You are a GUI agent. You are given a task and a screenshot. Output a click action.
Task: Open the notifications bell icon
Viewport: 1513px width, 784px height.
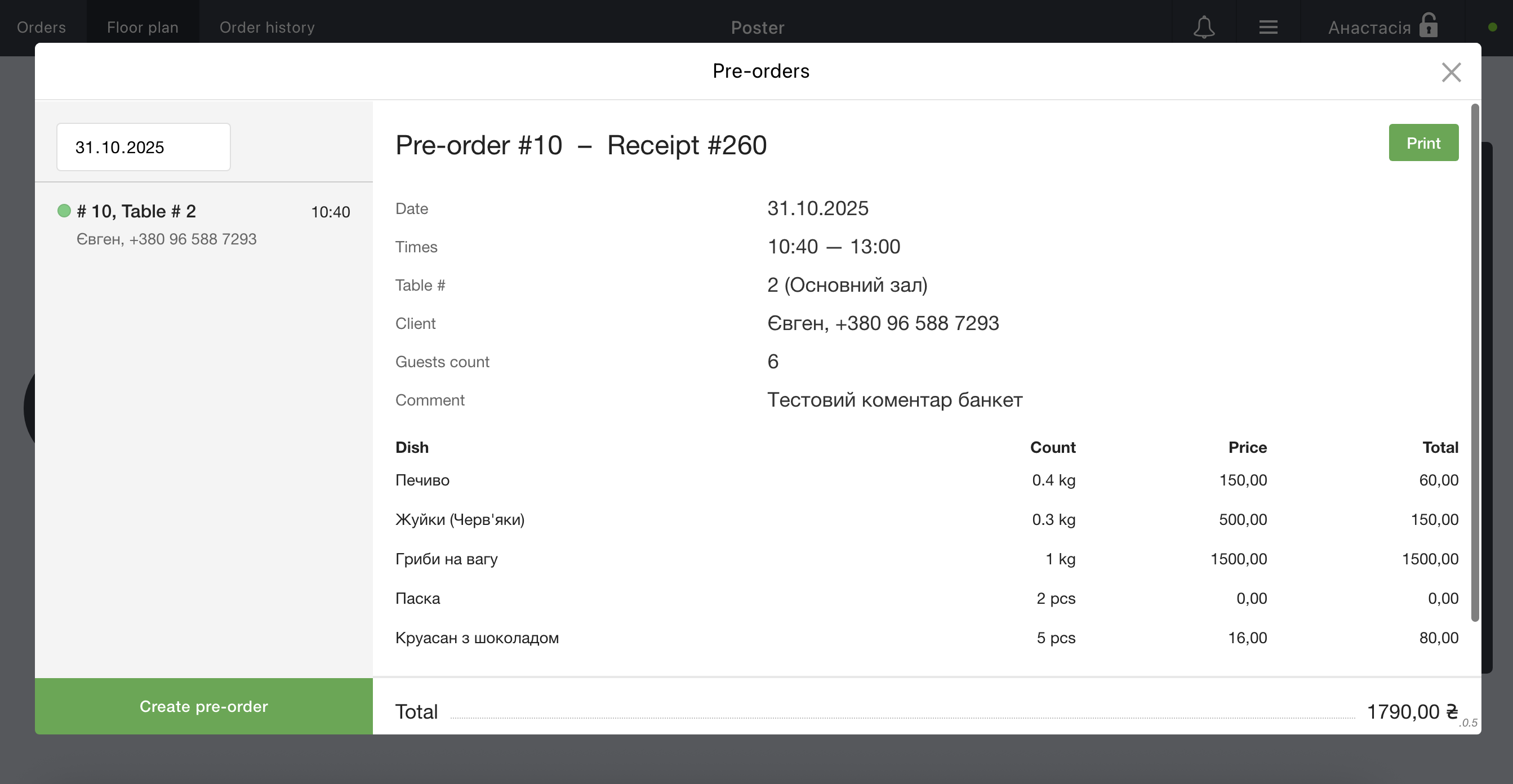pos(1203,27)
